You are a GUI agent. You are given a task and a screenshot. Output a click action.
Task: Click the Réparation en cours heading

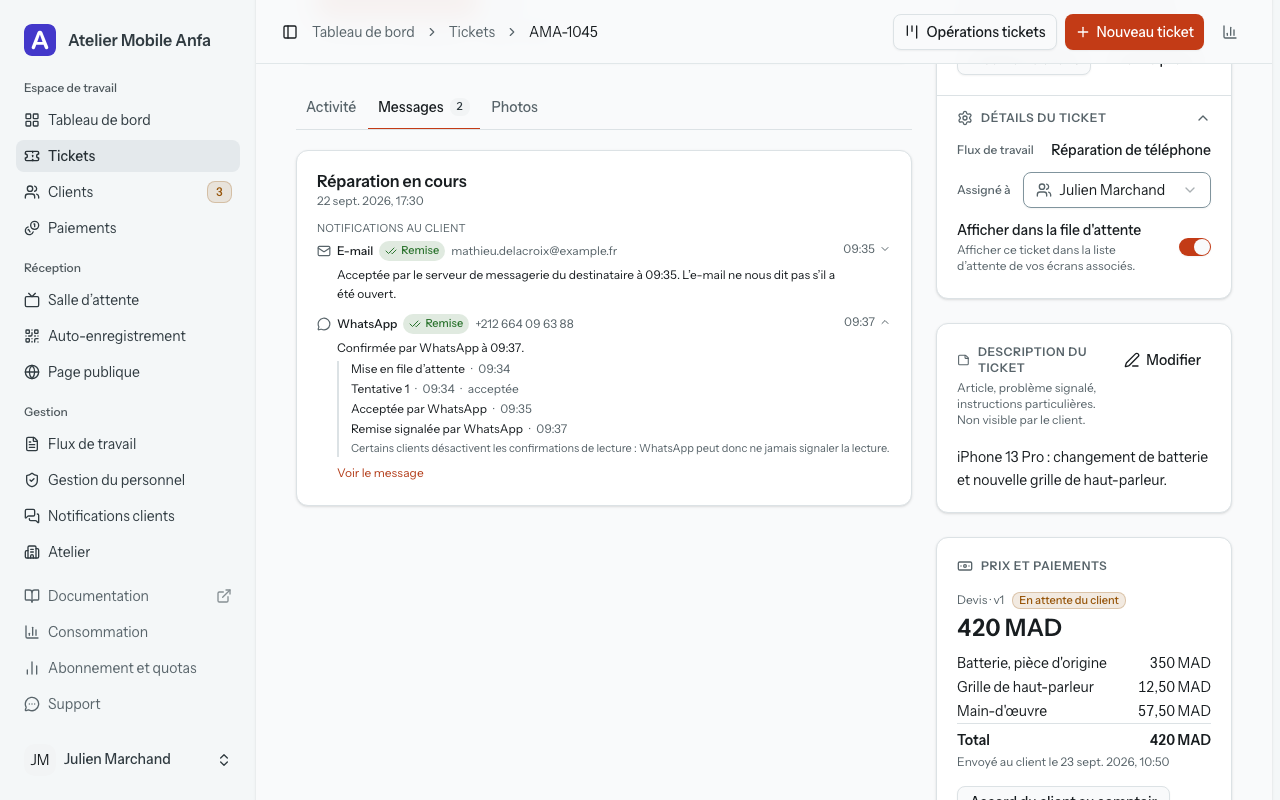pos(392,181)
